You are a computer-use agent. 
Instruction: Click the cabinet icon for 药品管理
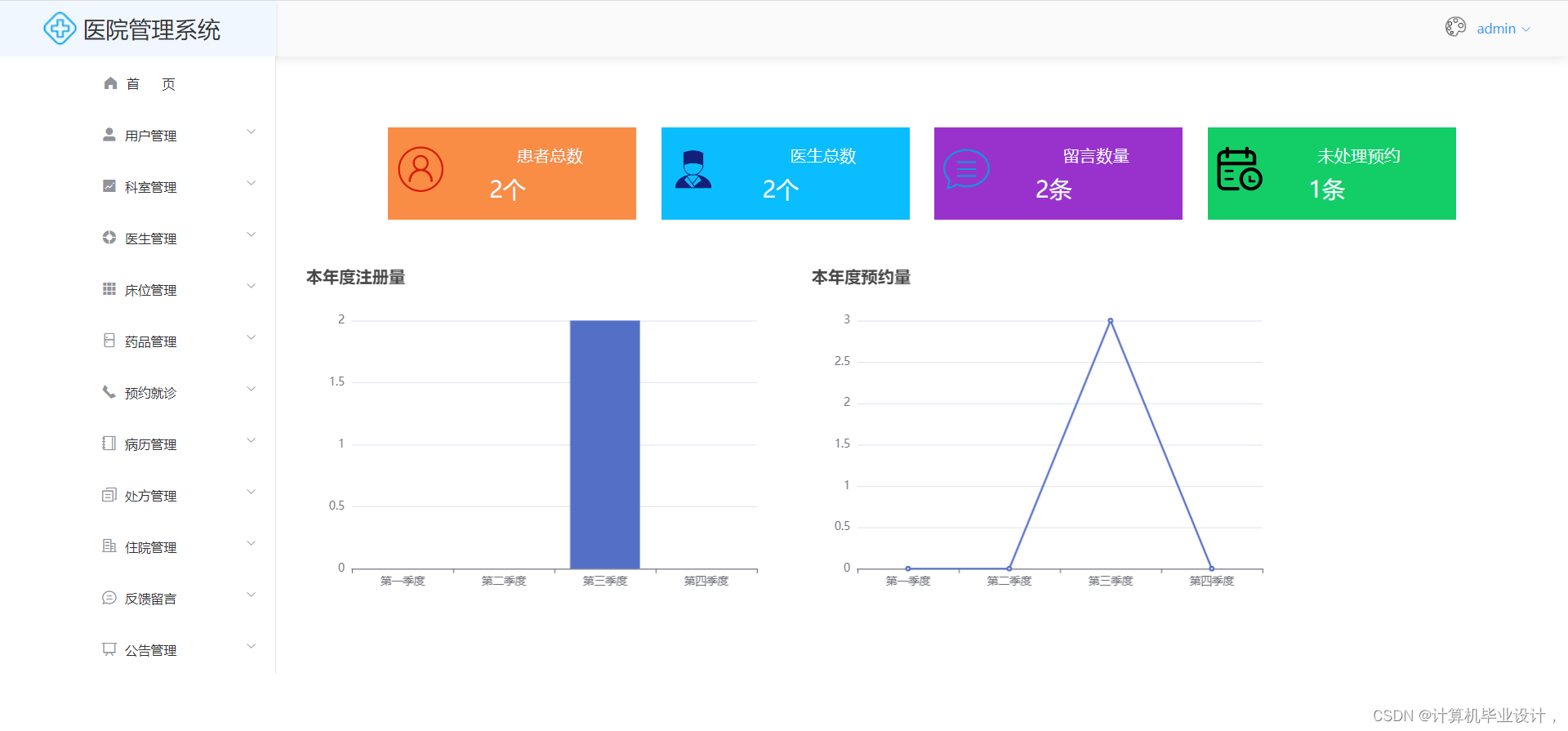coord(109,341)
